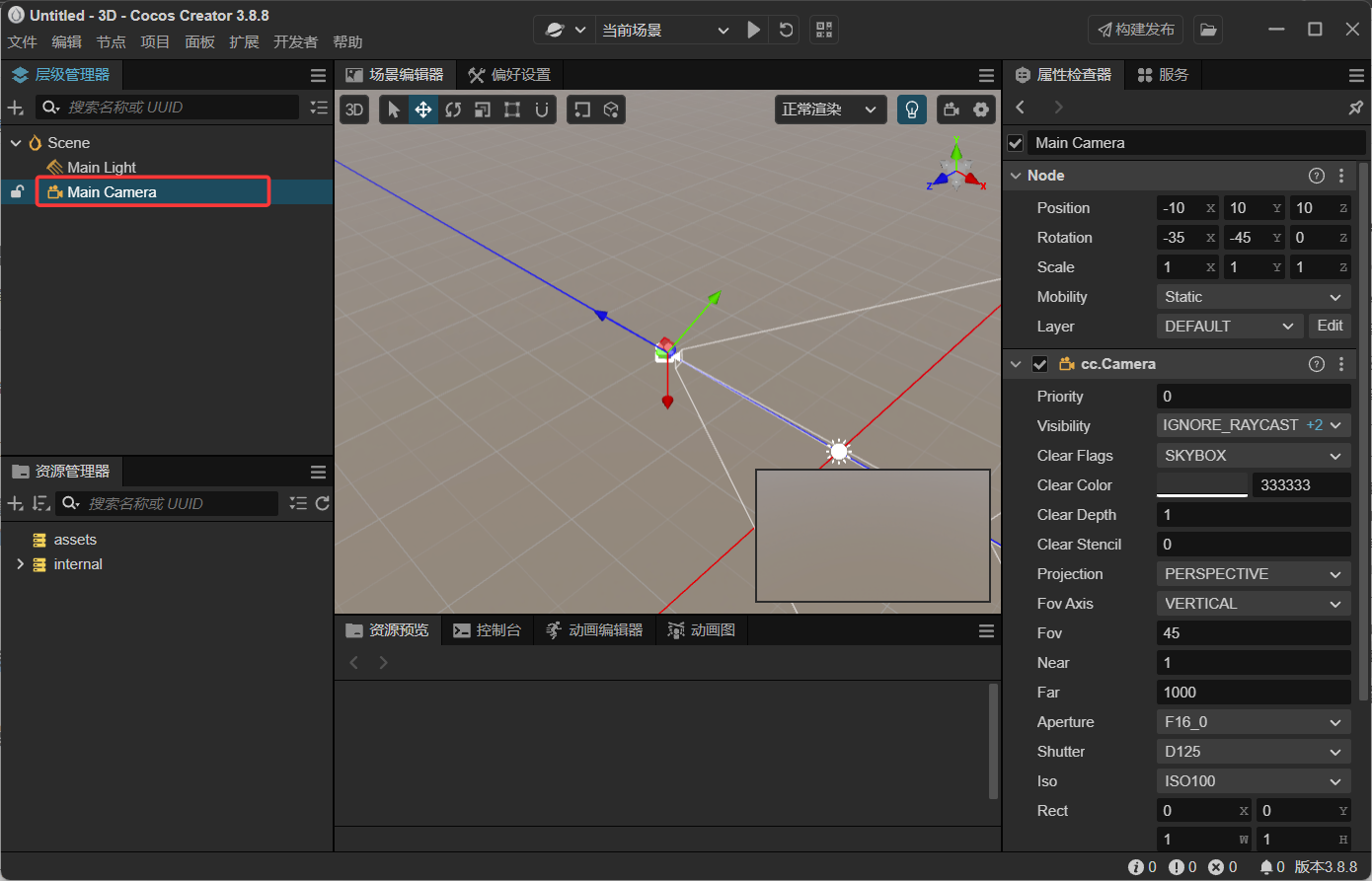Select the rotate transform tool
The image size is (1372, 881).
click(x=453, y=110)
